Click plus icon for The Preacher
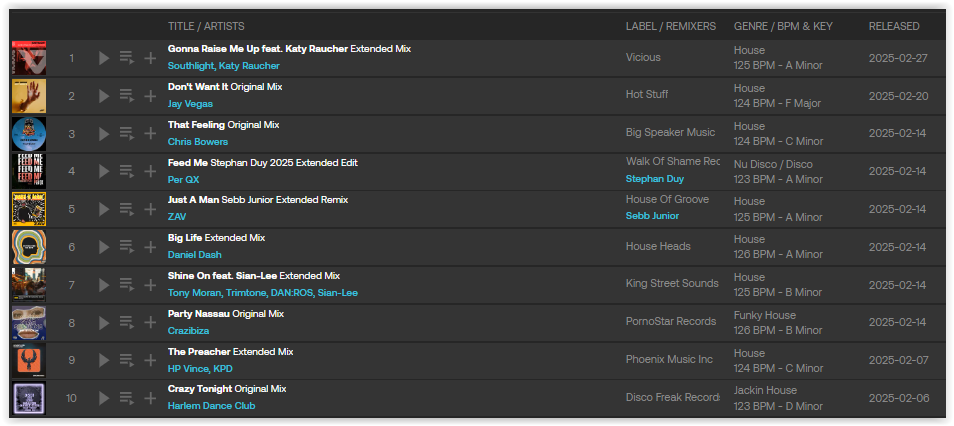 click(150, 360)
